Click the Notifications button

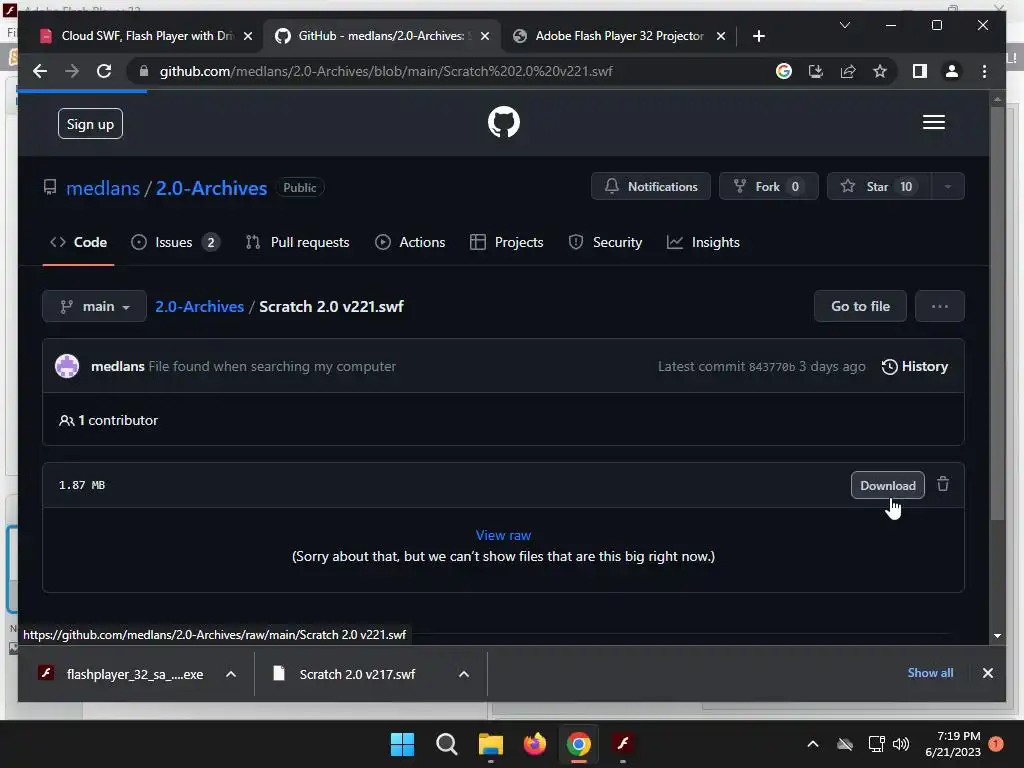(x=650, y=187)
